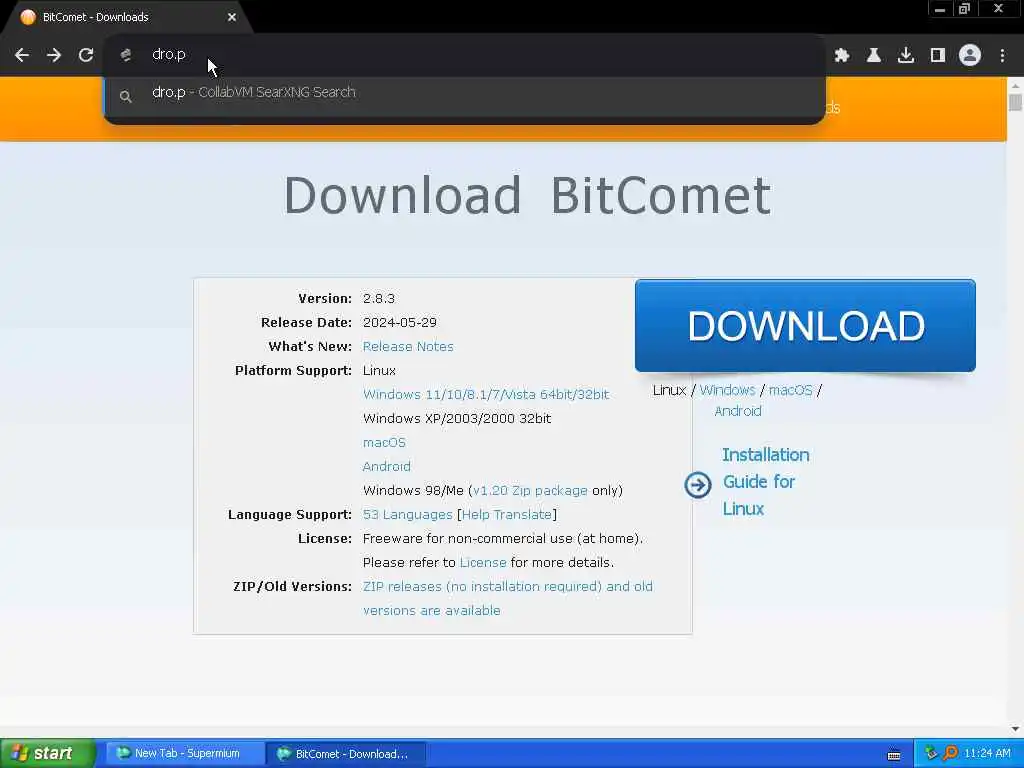Open the Extensions puzzle icon
1024x768 pixels.
[x=842, y=56]
